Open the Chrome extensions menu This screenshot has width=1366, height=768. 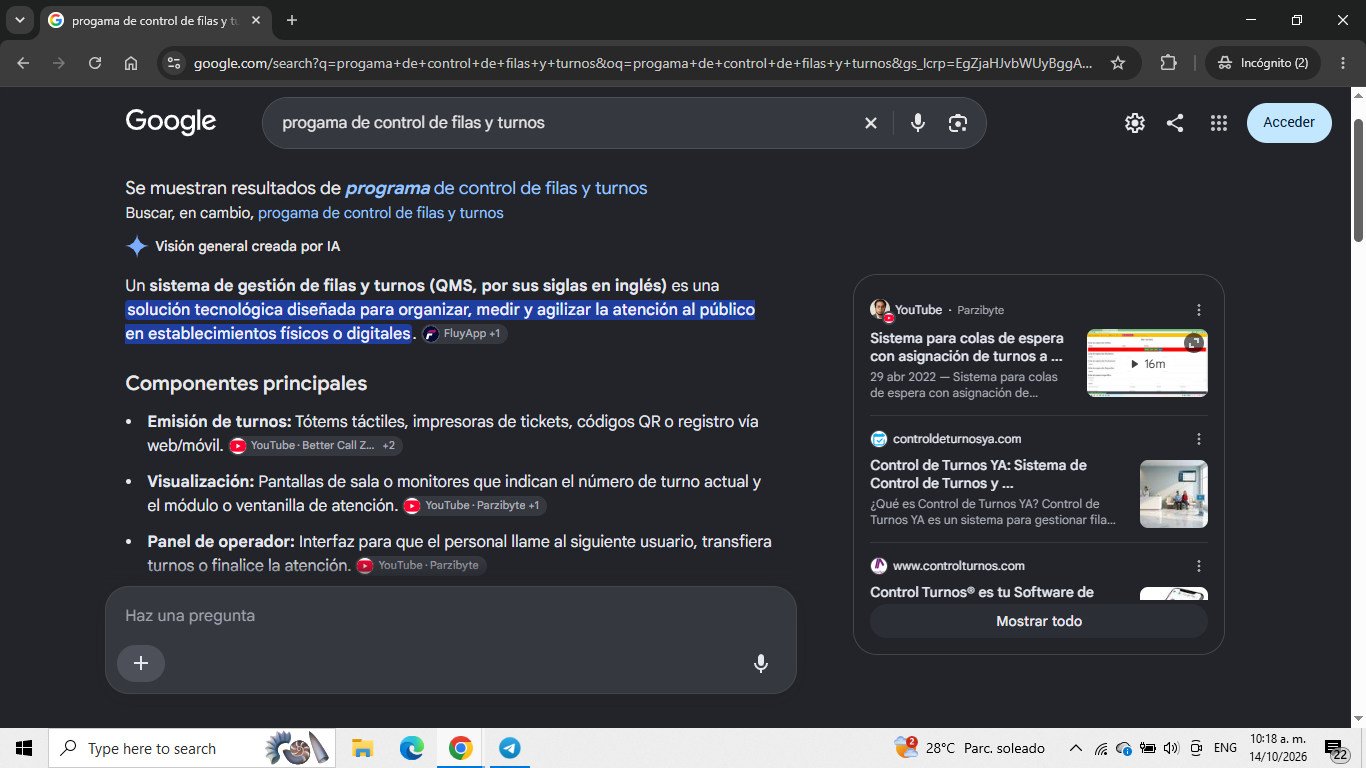[x=1168, y=63]
